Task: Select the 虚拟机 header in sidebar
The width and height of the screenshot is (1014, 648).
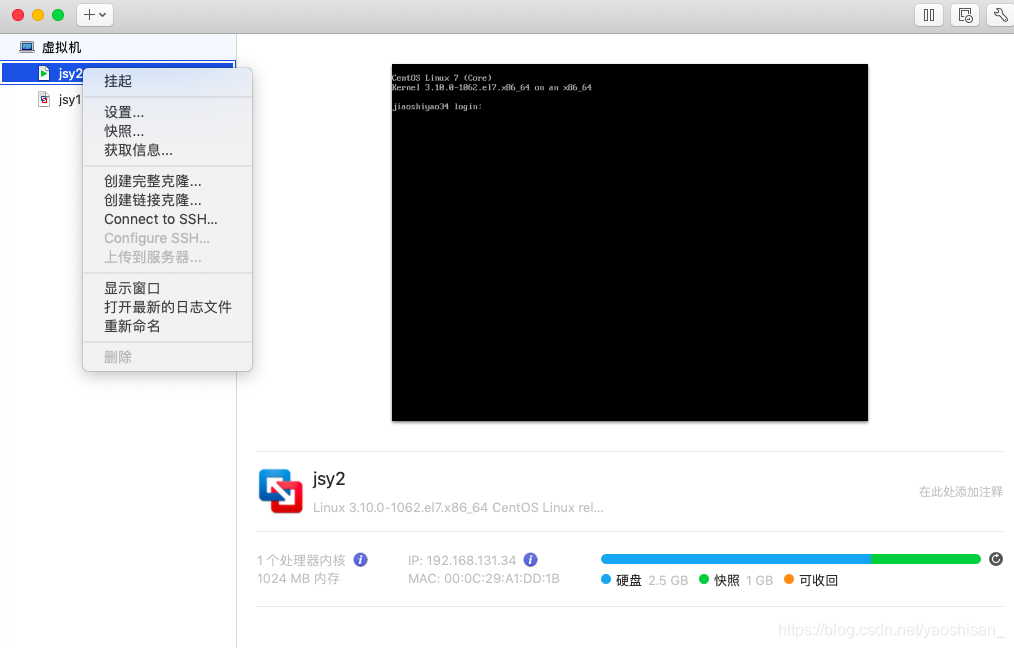Action: [x=118, y=47]
